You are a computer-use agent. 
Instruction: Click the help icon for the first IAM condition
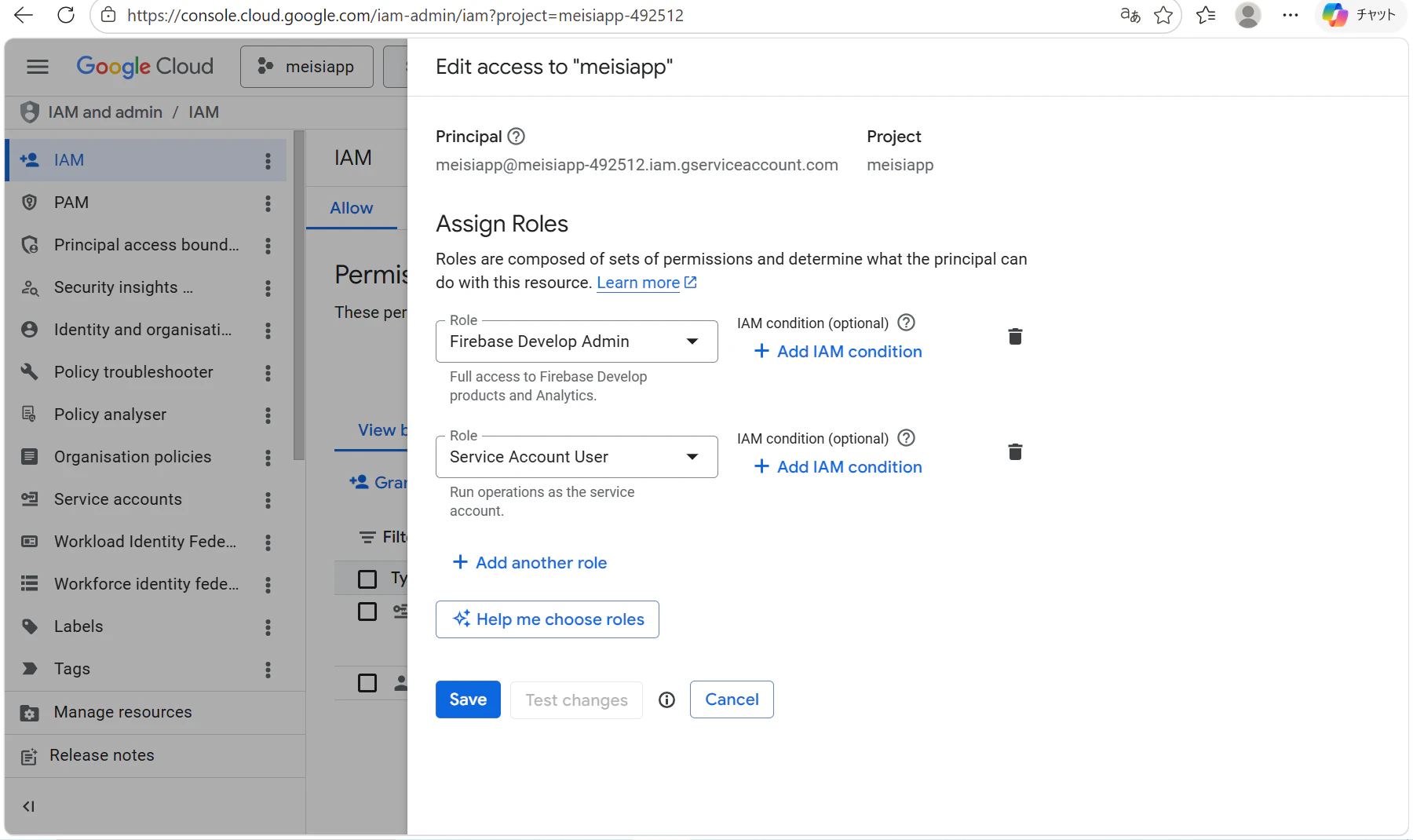[906, 323]
